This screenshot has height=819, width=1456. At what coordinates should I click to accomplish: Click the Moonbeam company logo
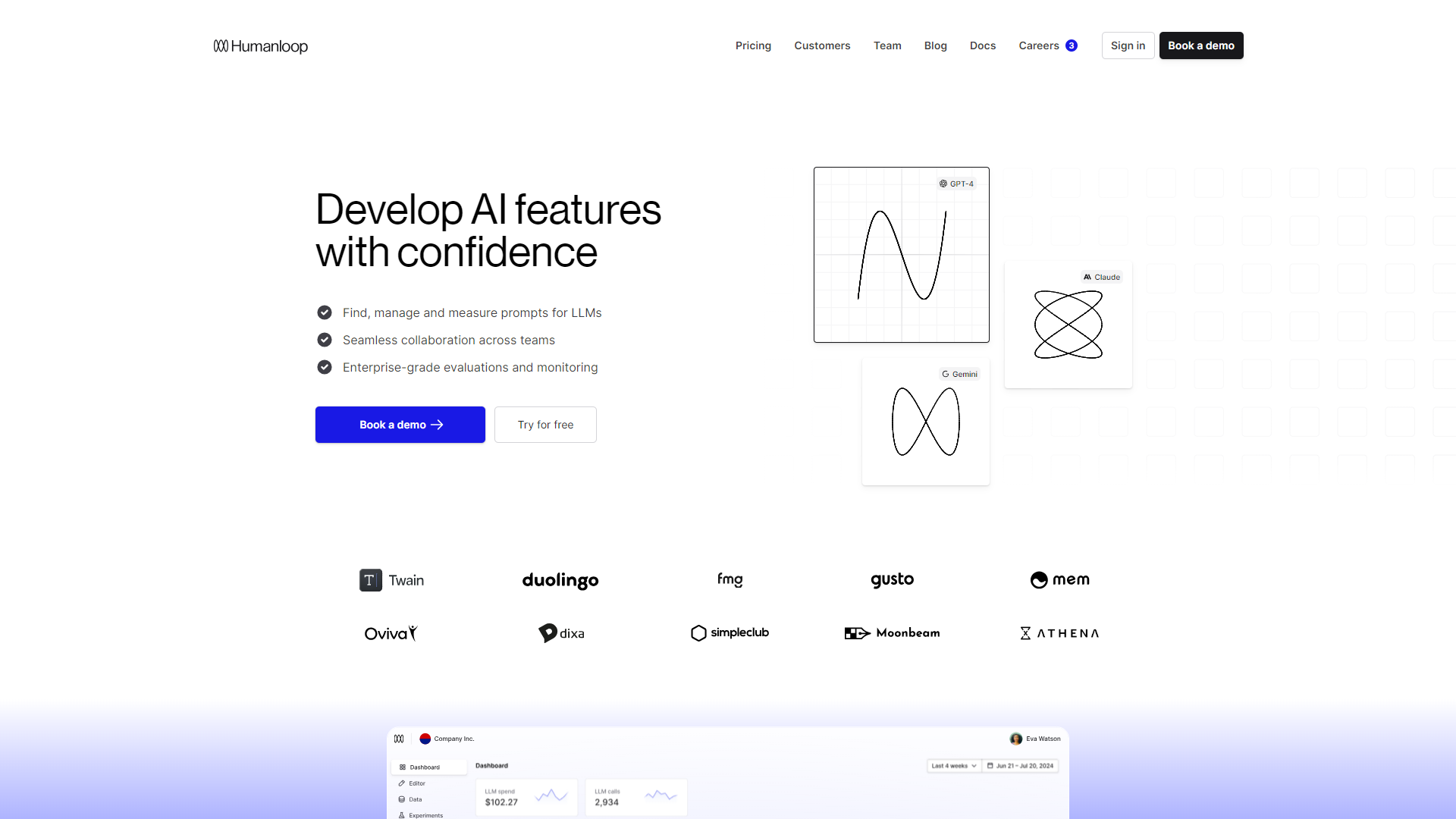891,632
